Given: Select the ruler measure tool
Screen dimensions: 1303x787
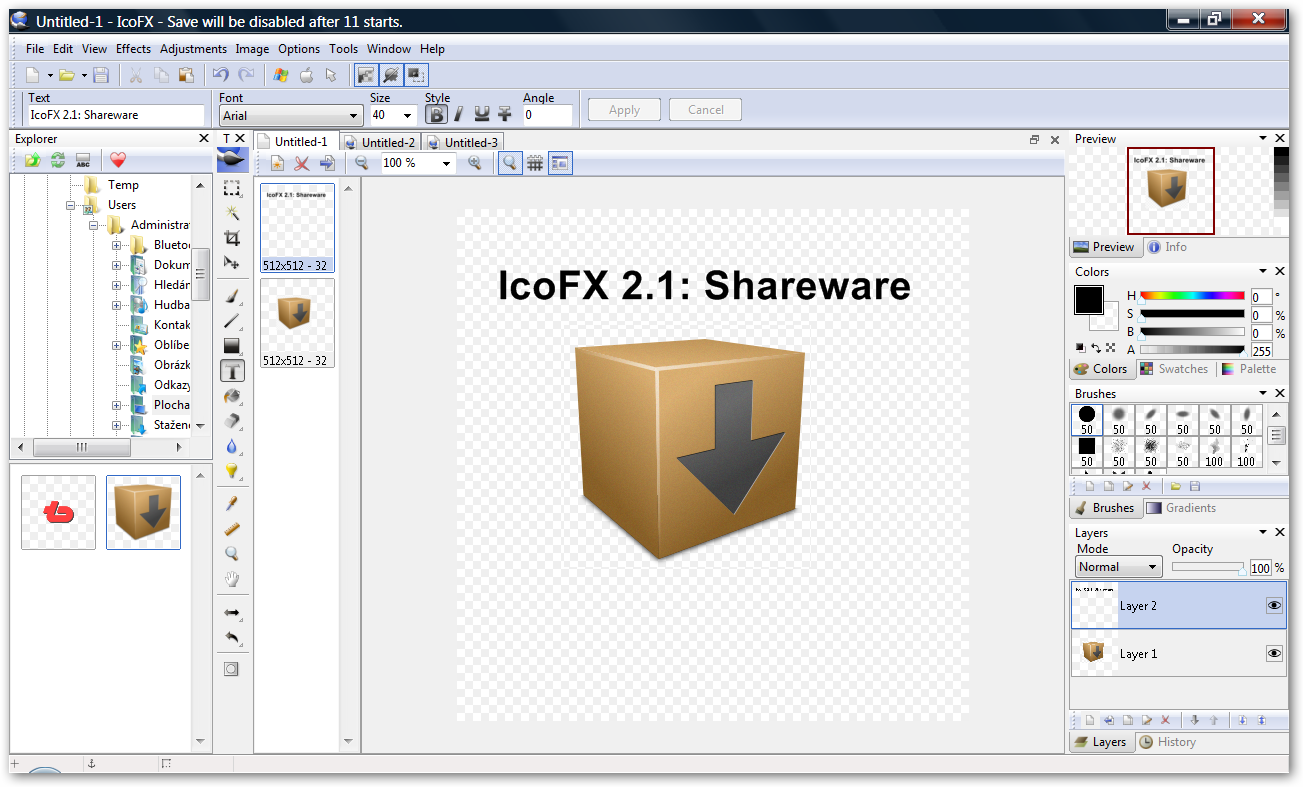Looking at the screenshot, I should point(232,529).
